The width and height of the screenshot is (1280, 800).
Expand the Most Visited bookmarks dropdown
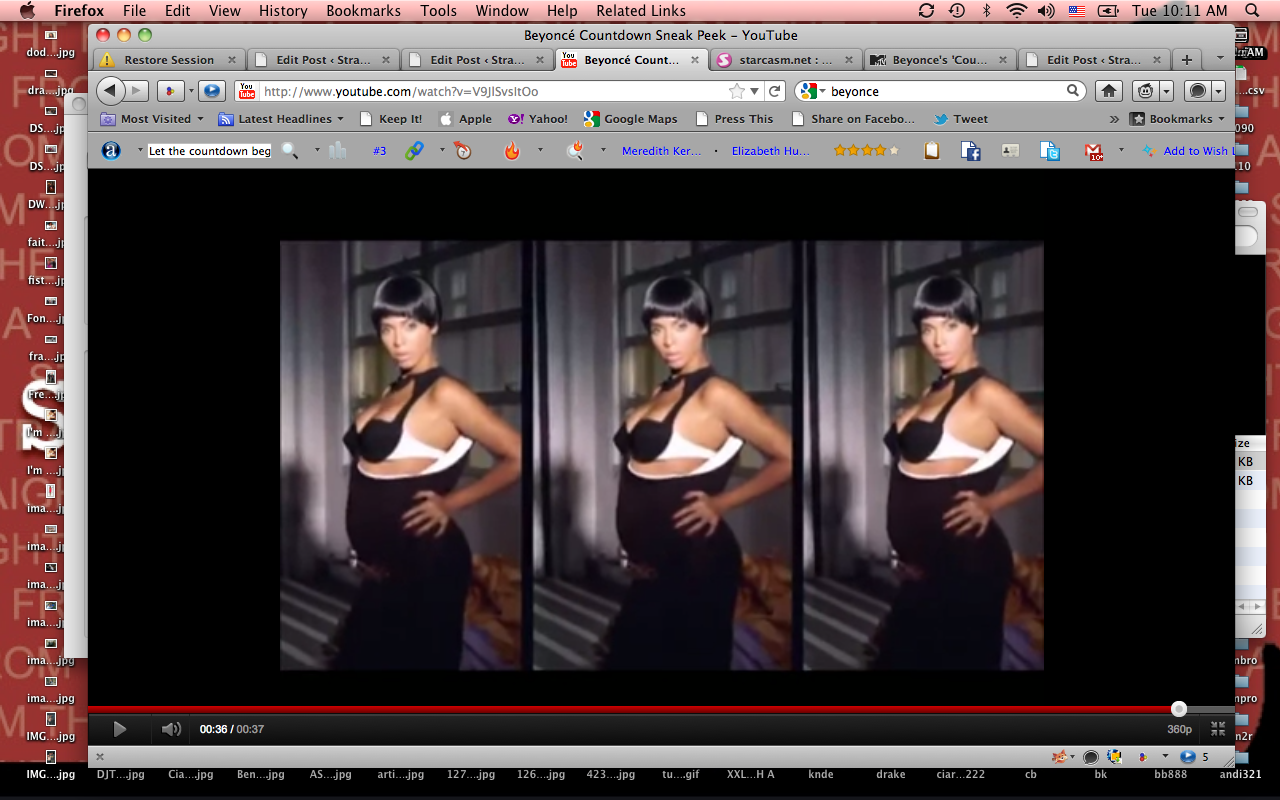[x=154, y=119]
